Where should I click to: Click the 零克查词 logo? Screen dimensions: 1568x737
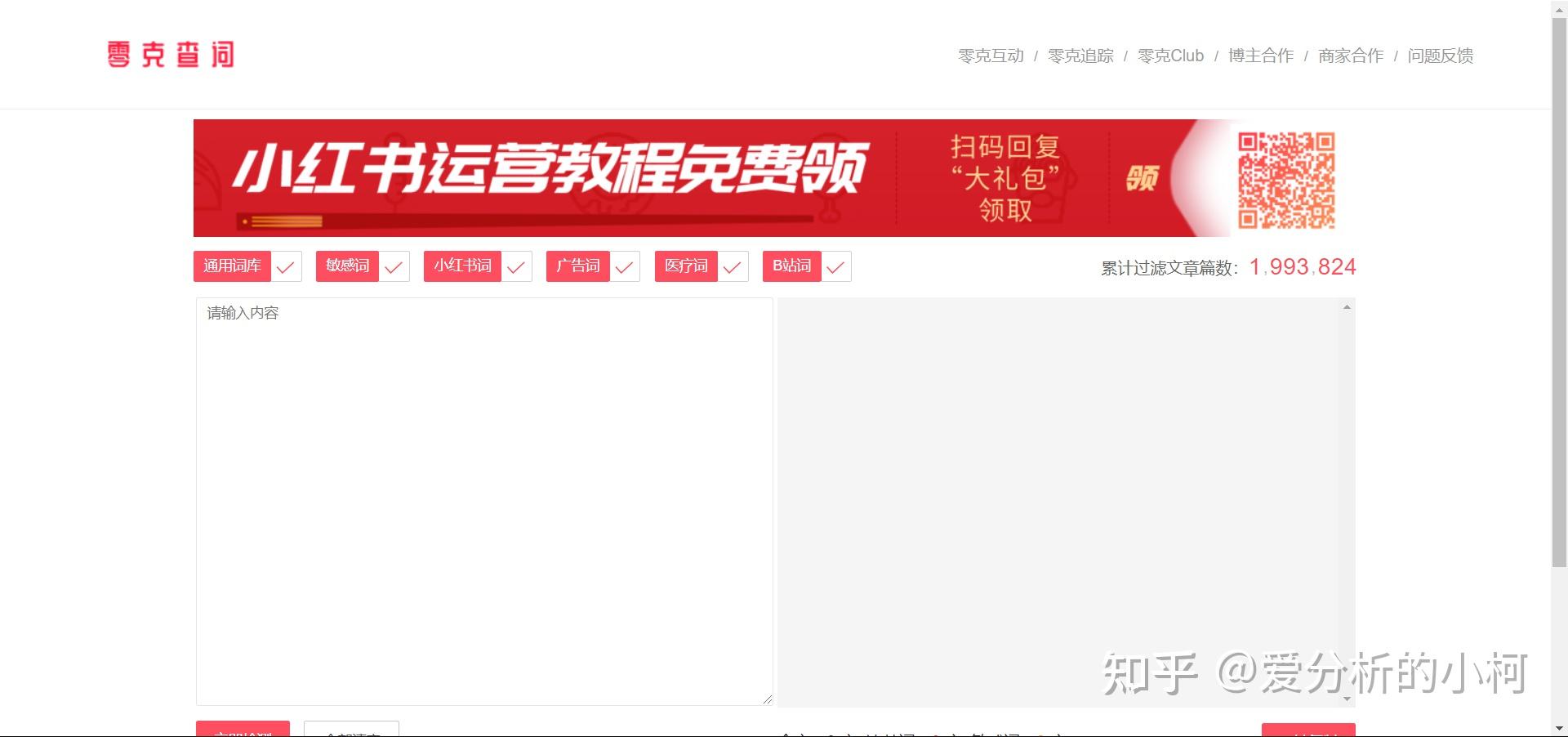171,55
